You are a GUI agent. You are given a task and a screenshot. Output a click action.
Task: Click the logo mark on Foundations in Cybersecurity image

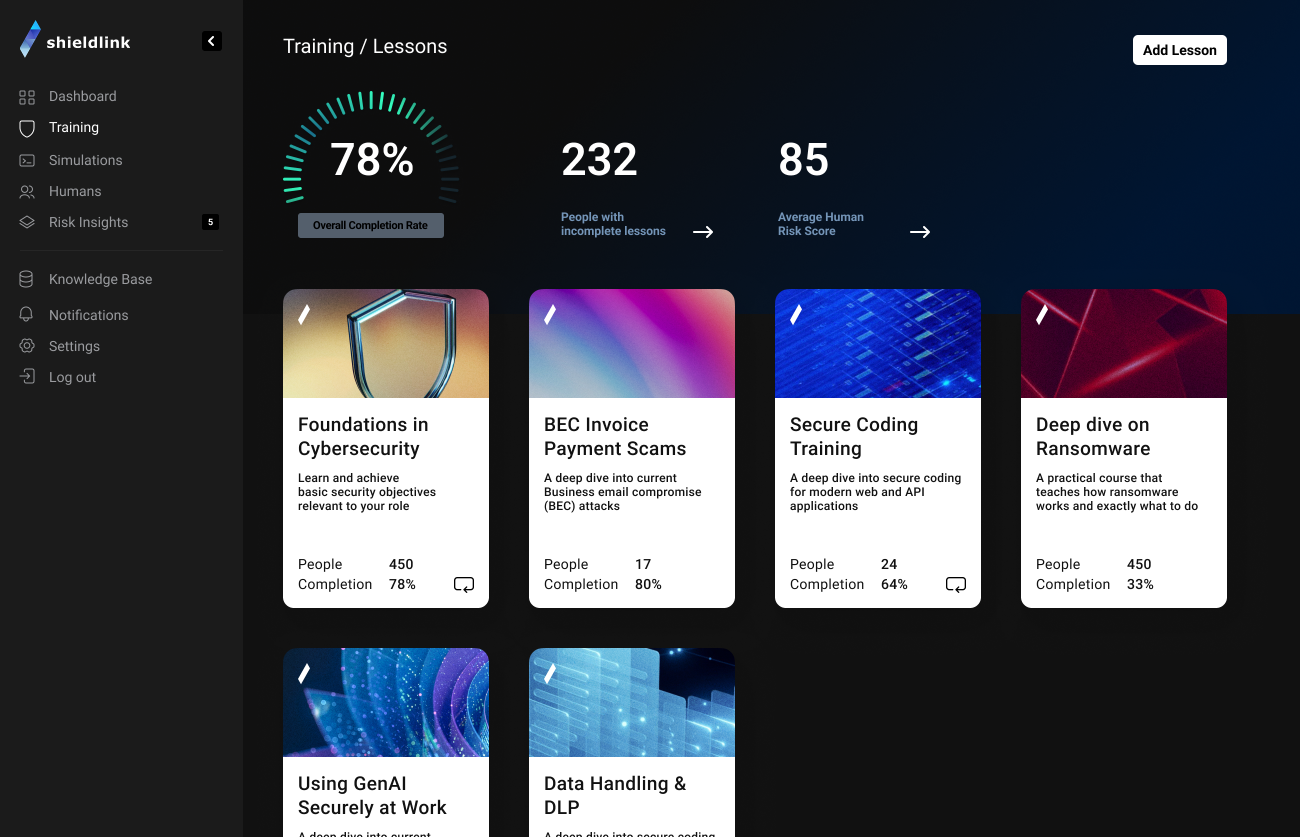[x=304, y=315]
